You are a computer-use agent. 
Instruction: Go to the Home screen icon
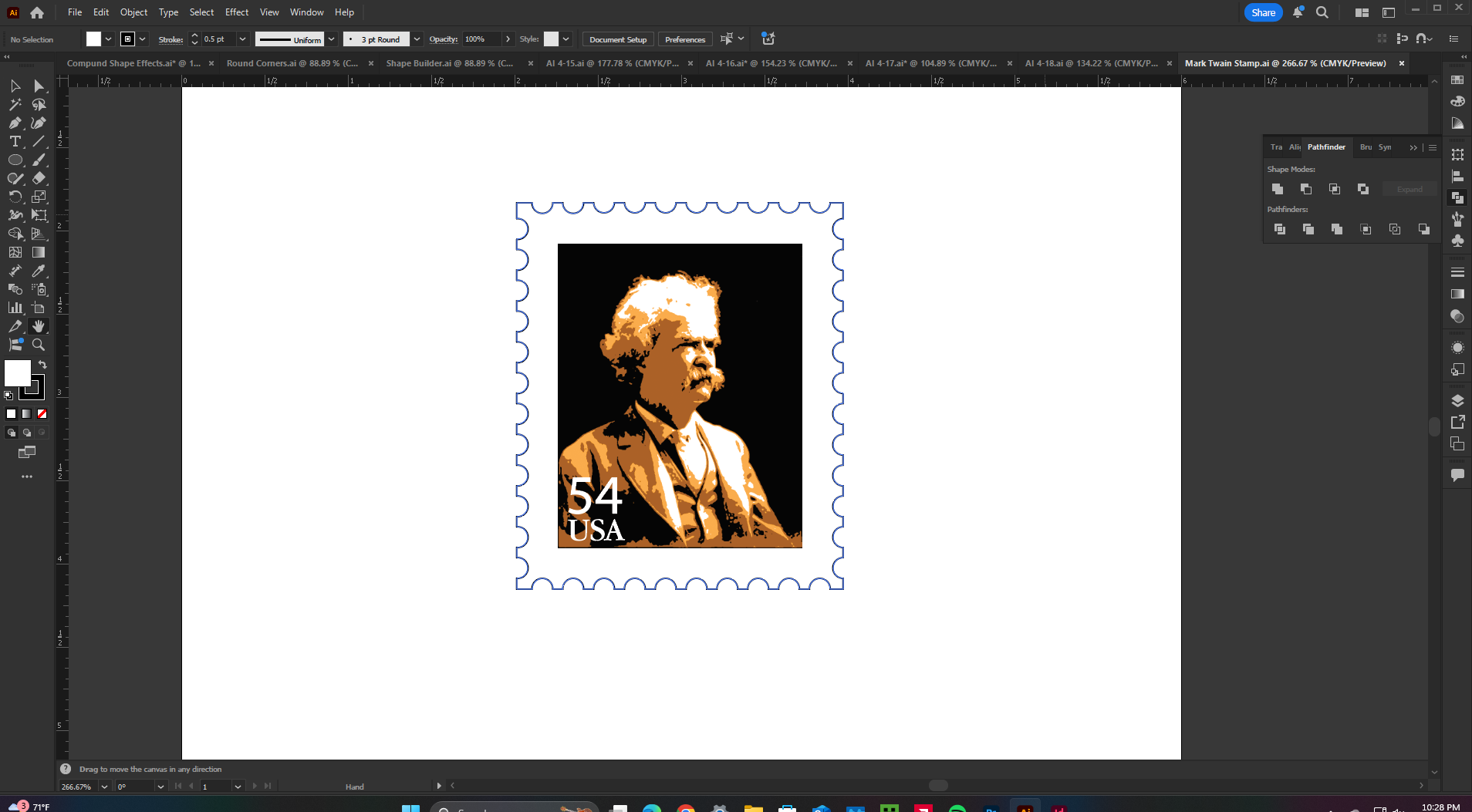tap(37, 12)
